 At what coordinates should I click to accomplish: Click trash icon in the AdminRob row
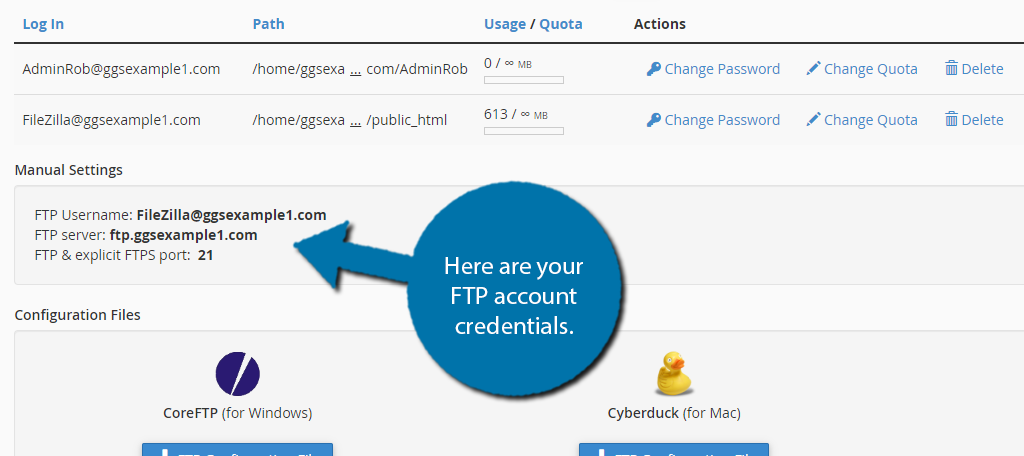tap(951, 69)
